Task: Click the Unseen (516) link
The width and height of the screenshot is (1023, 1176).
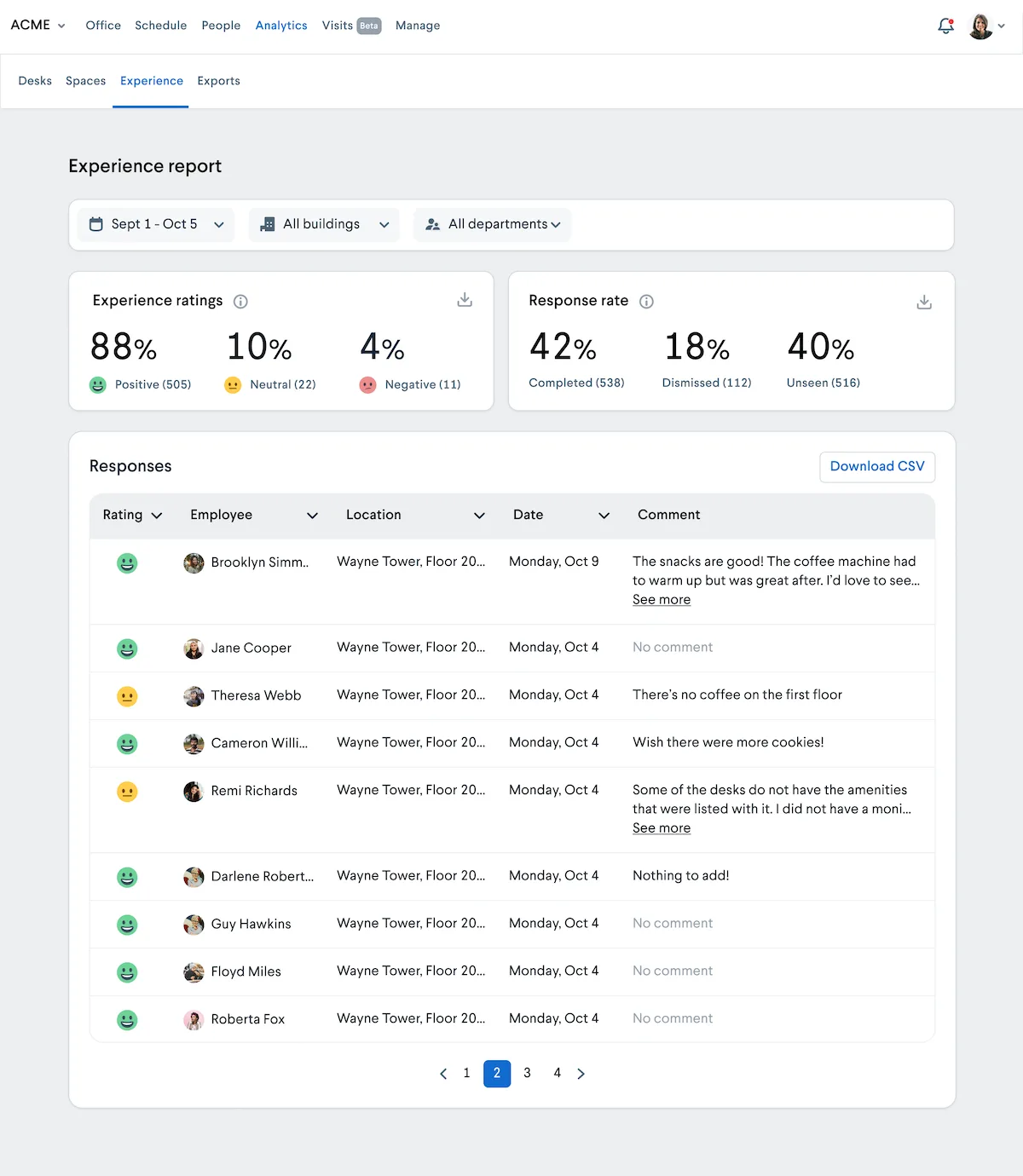Action: 824,383
